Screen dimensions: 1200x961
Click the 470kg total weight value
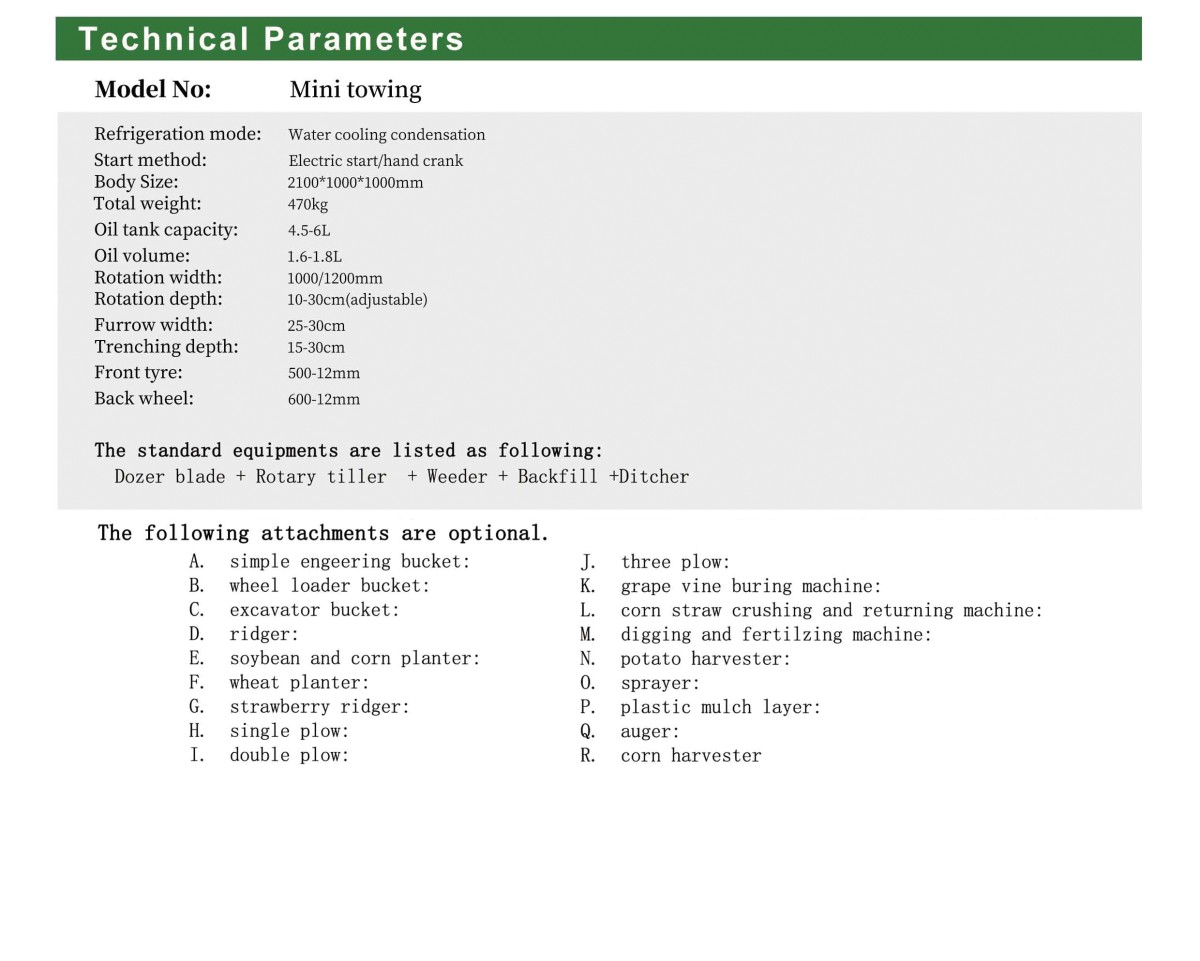308,205
